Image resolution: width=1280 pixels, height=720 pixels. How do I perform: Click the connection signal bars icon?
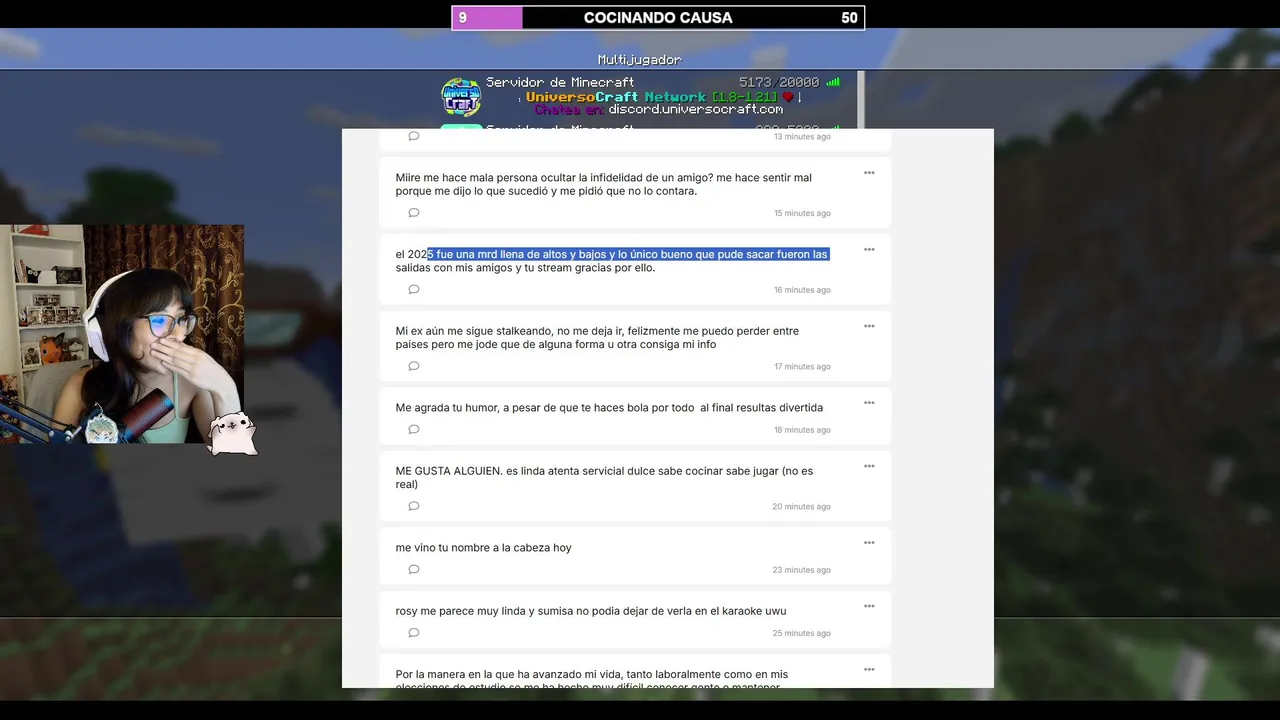[833, 82]
